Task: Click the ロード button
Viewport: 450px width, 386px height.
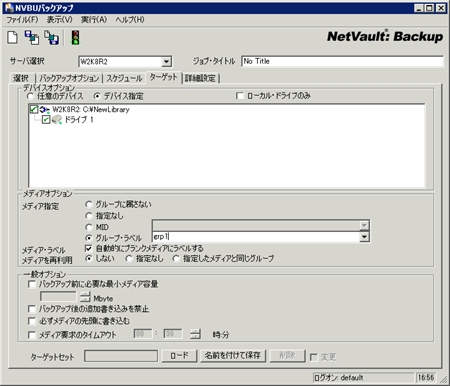Action: pos(179,356)
